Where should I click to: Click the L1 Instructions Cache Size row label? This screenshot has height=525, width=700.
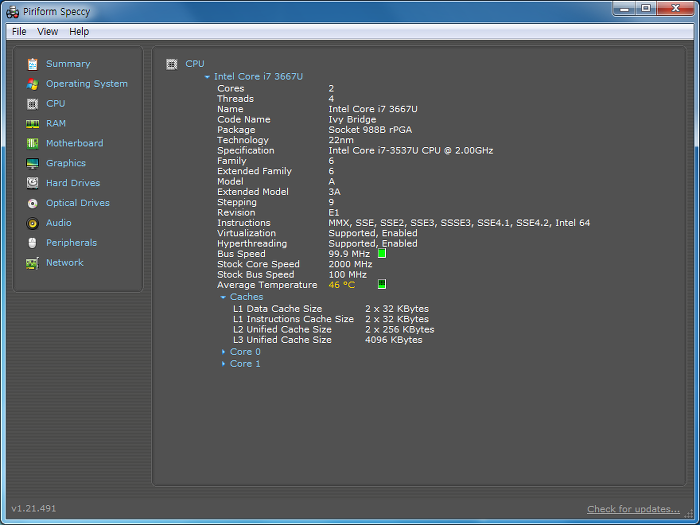tap(293, 319)
